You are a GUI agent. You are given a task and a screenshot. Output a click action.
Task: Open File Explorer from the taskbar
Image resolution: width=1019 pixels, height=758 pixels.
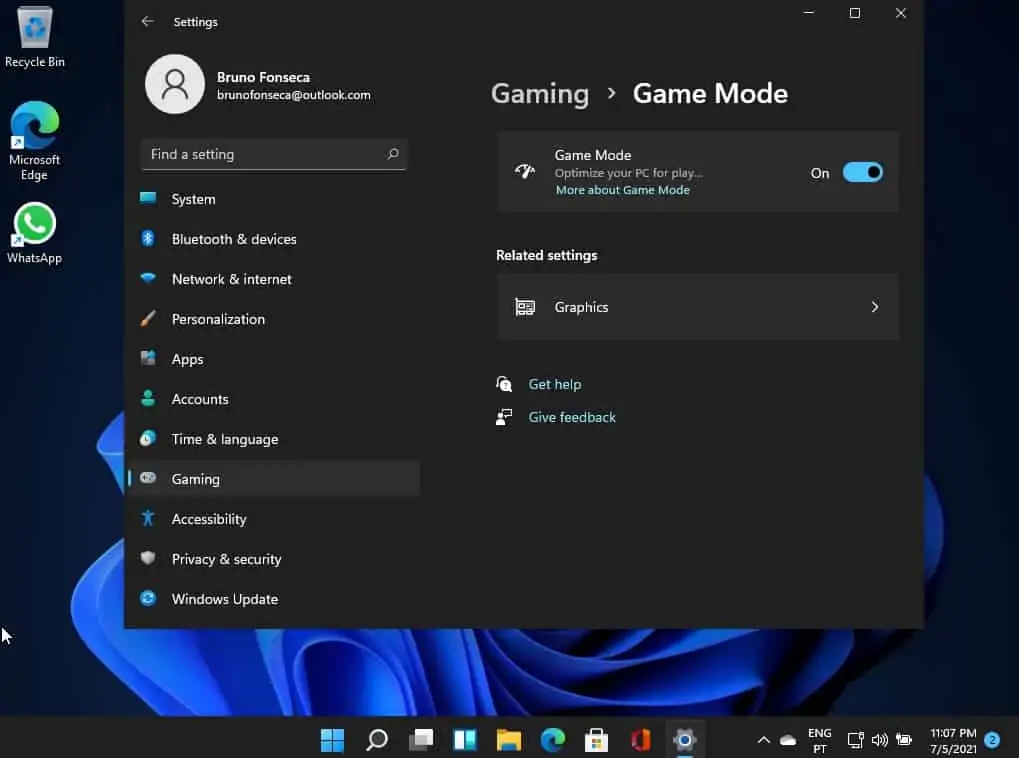(x=509, y=740)
